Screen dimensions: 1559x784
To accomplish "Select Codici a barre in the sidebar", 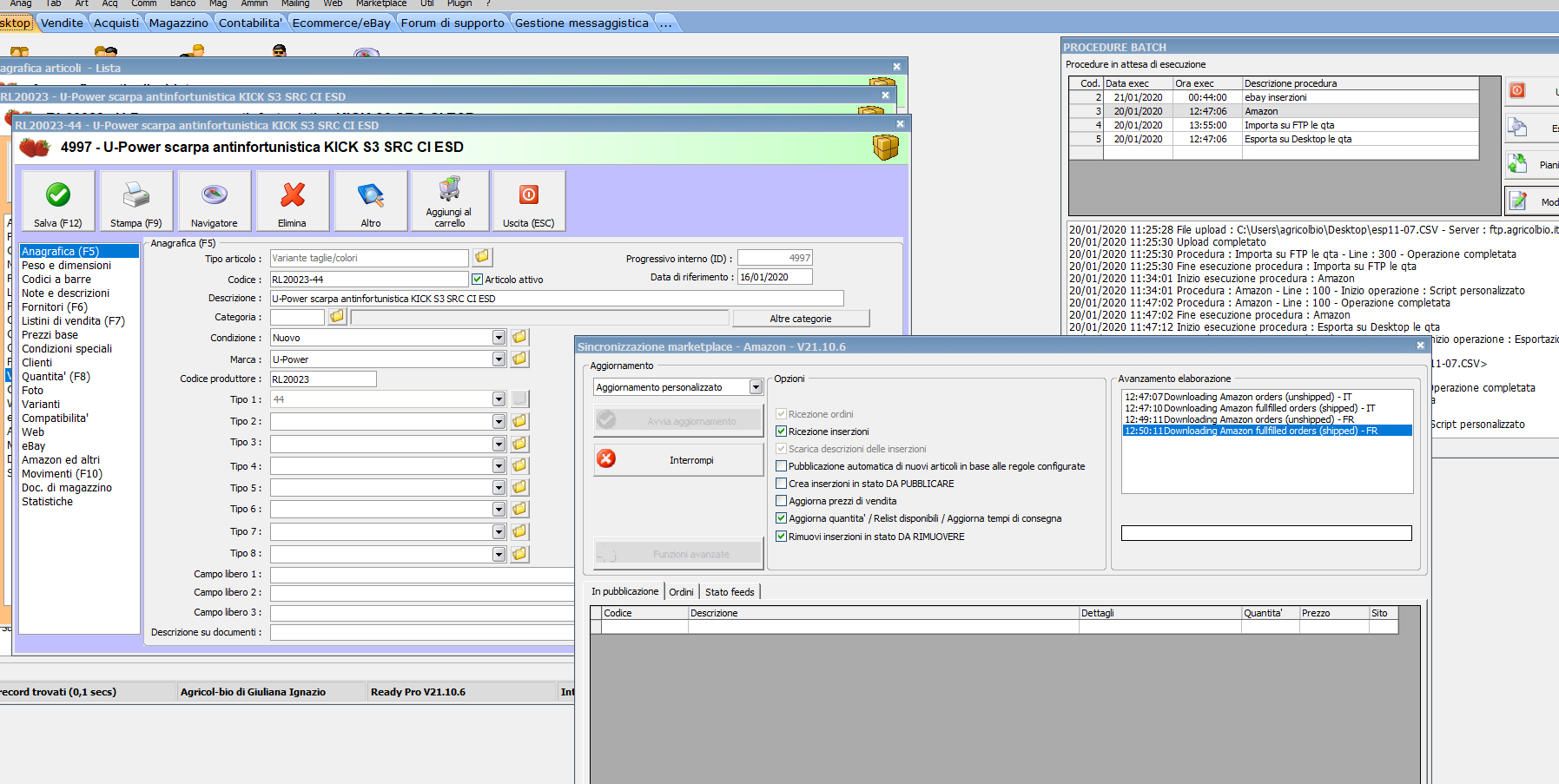I will (x=56, y=280).
